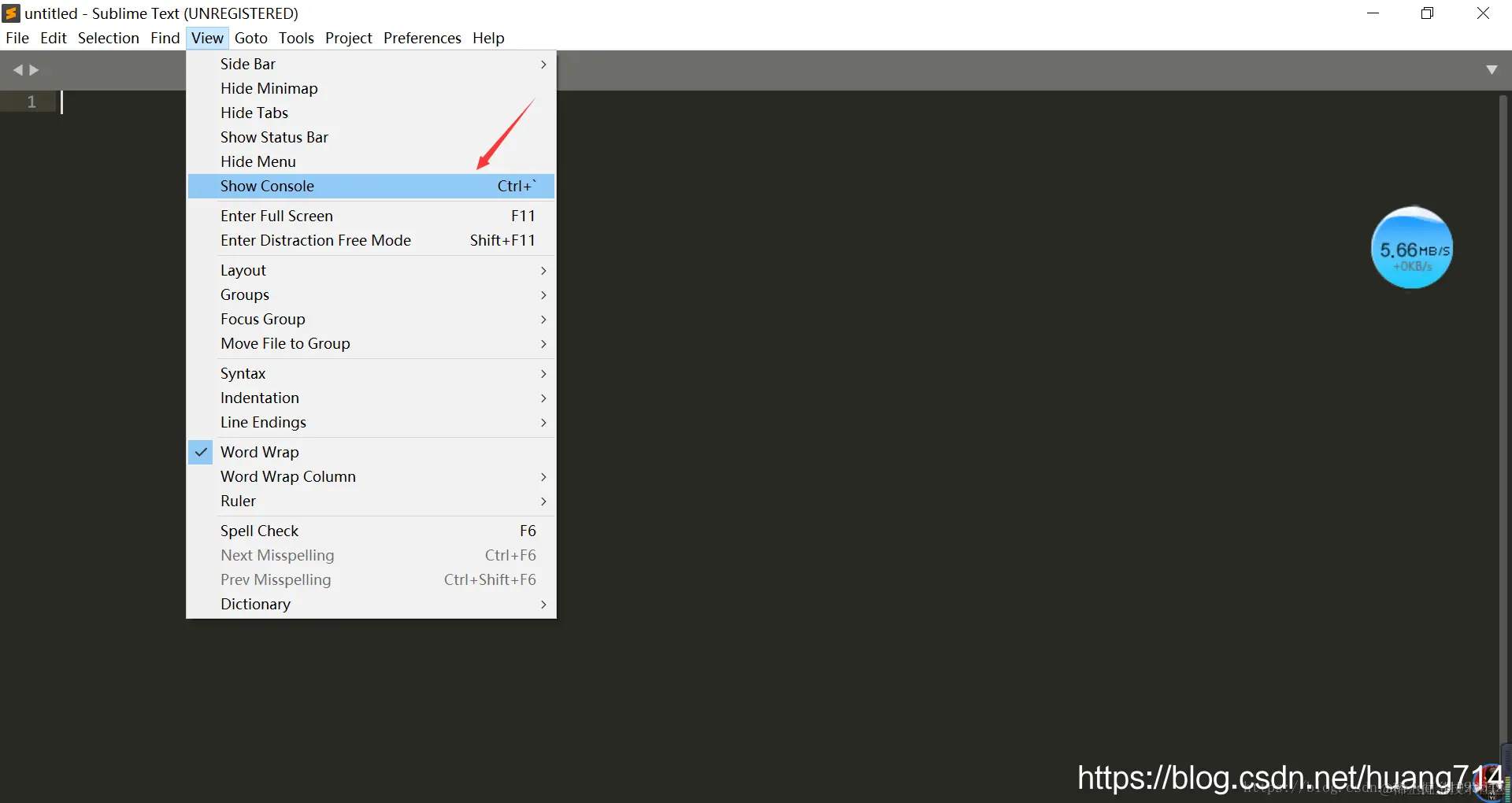Expand Move File to Group submenu
Image resolution: width=1512 pixels, height=803 pixels.
tap(371, 343)
